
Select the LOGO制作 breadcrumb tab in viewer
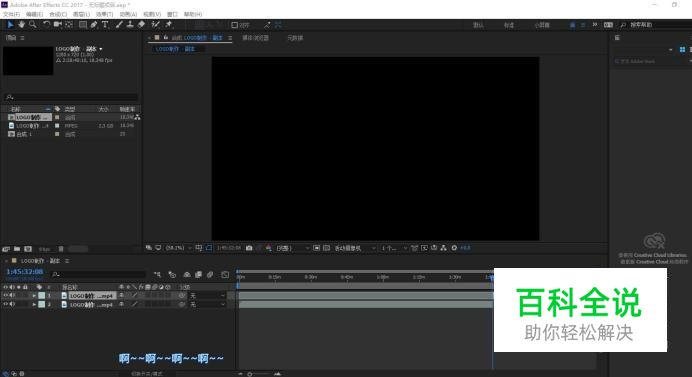click(x=176, y=49)
